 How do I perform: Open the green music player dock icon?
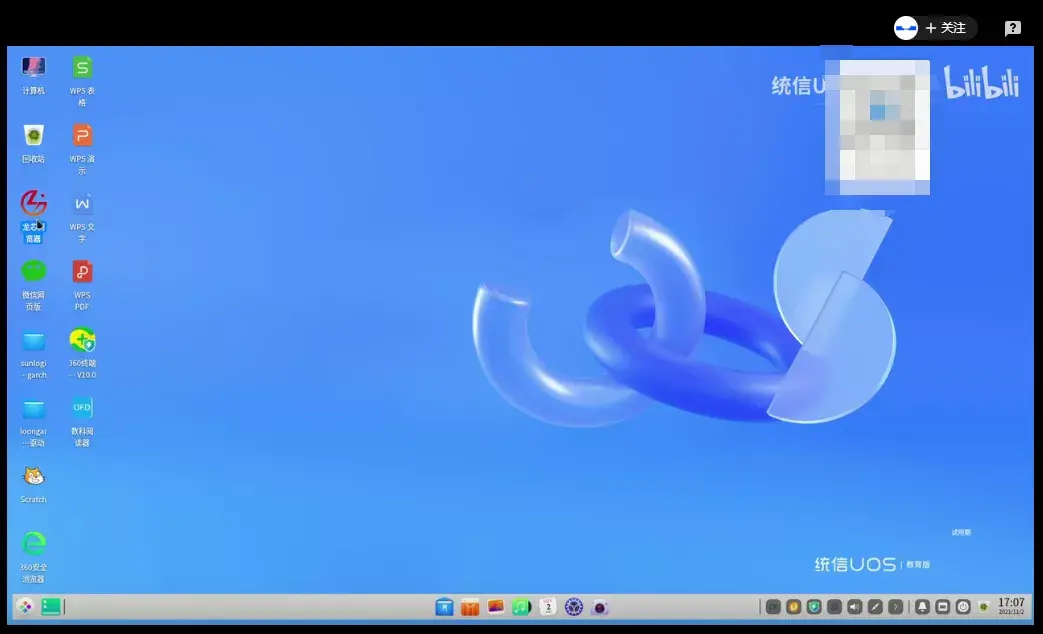pyautogui.click(x=522, y=607)
